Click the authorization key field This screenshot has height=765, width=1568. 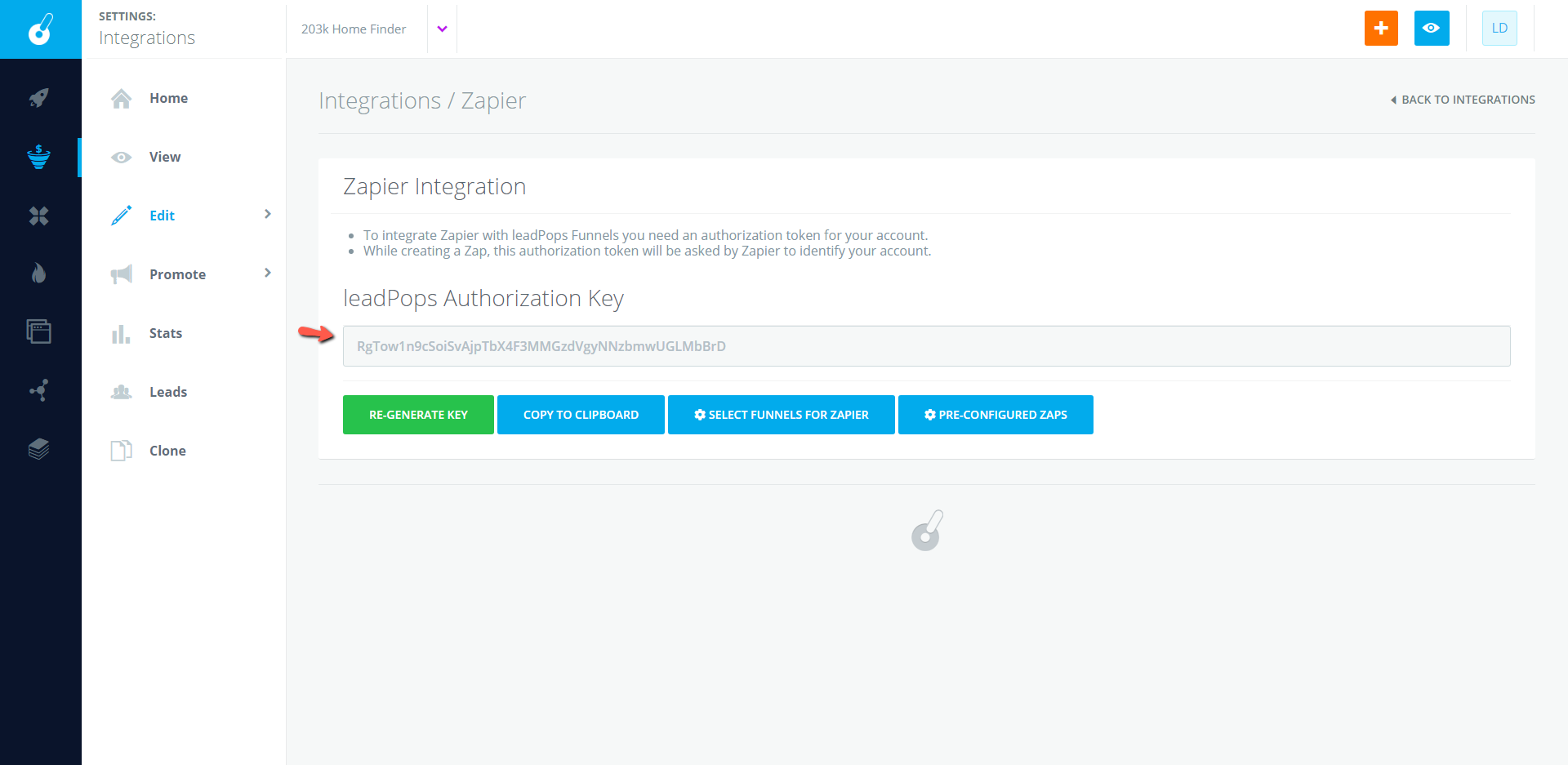pos(927,346)
